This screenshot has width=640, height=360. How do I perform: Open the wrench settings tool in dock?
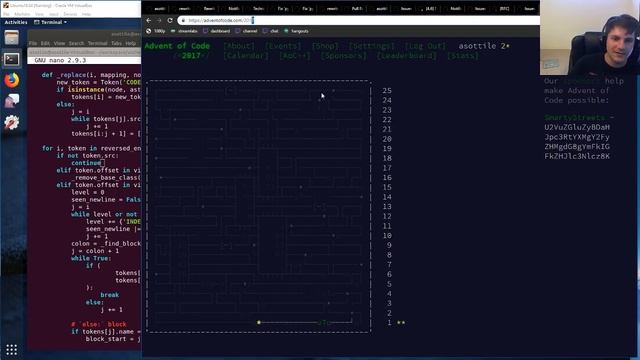click(11, 122)
